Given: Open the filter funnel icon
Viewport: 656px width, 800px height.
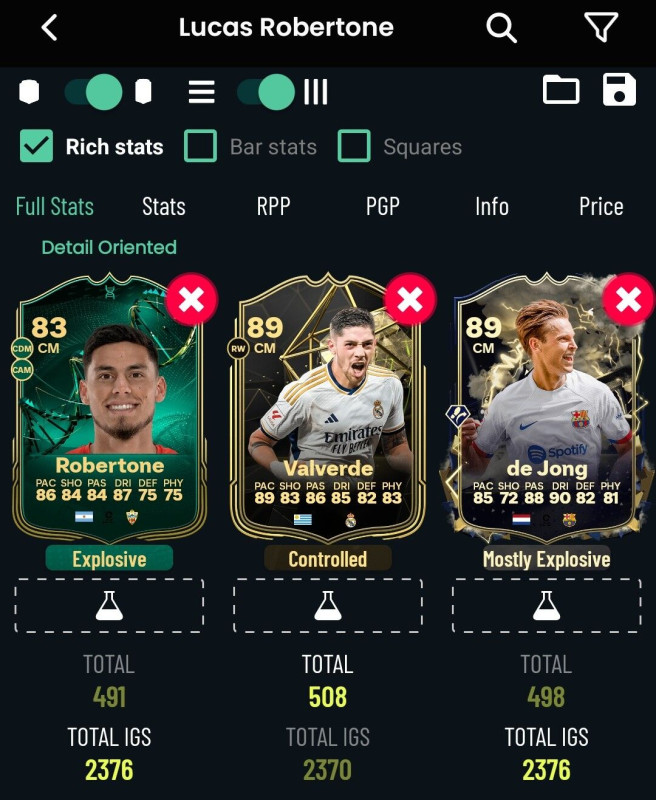Looking at the screenshot, I should [x=601, y=27].
